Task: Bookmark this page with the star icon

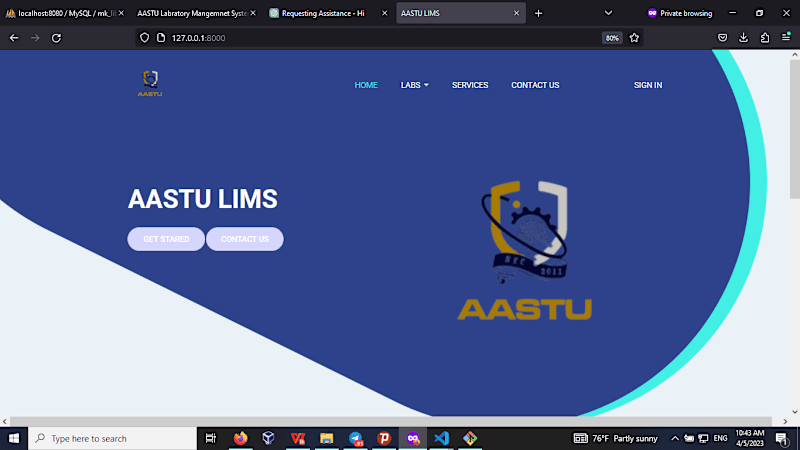Action: 634,38
